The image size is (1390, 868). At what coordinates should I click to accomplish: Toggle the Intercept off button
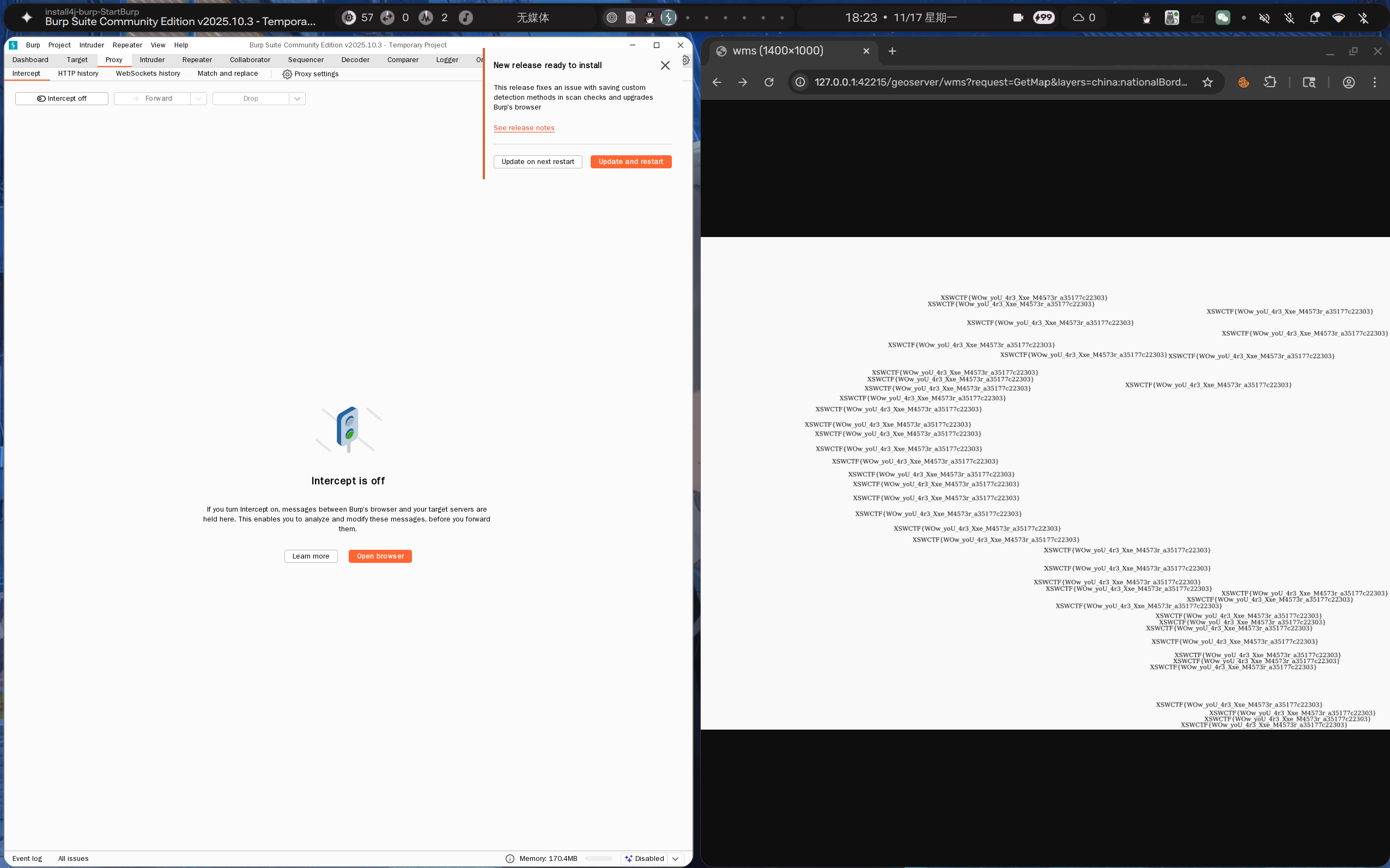pos(62,99)
